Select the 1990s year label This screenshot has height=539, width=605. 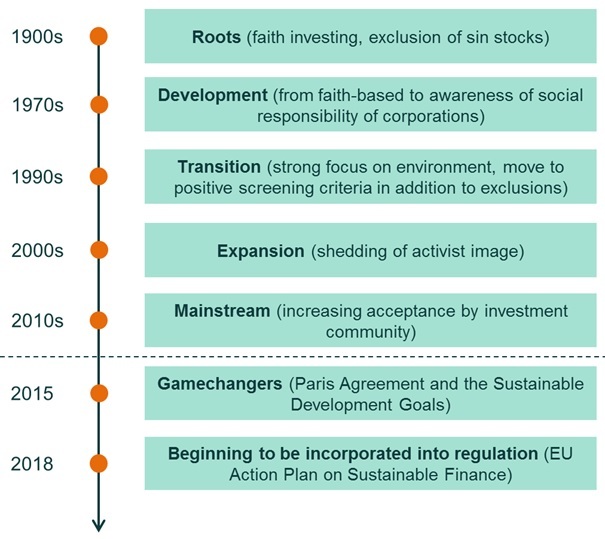[x=37, y=177]
